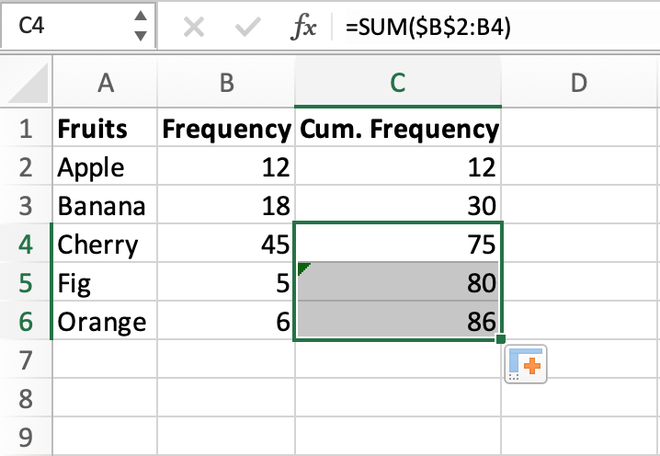Click the fill handle of the selection

pyautogui.click(x=500, y=339)
